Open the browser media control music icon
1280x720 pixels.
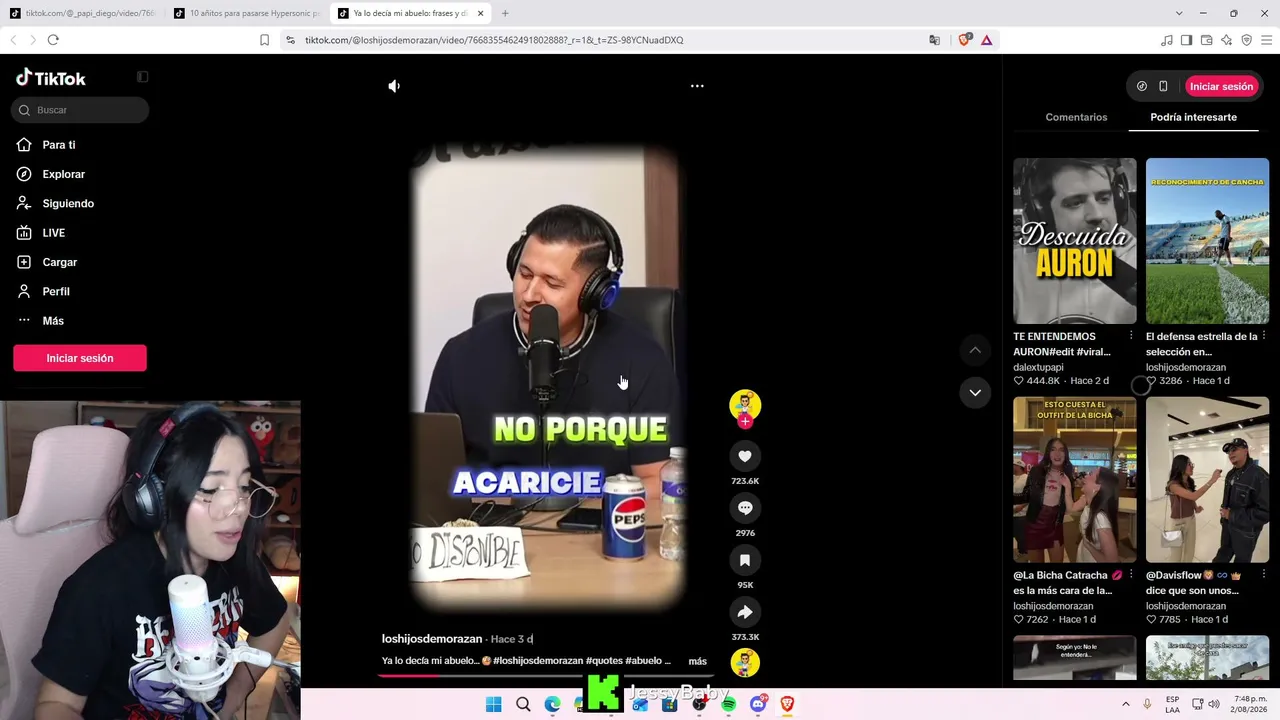pos(1167,40)
